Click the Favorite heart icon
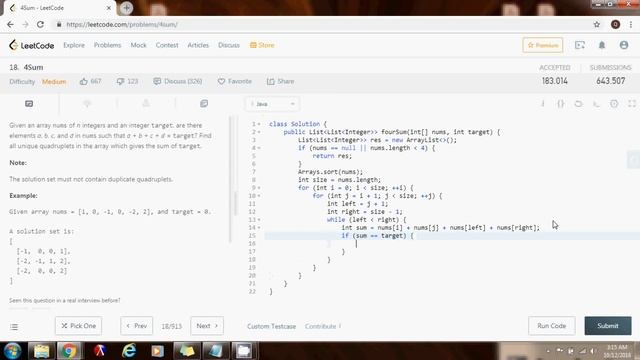 pyautogui.click(x=221, y=82)
